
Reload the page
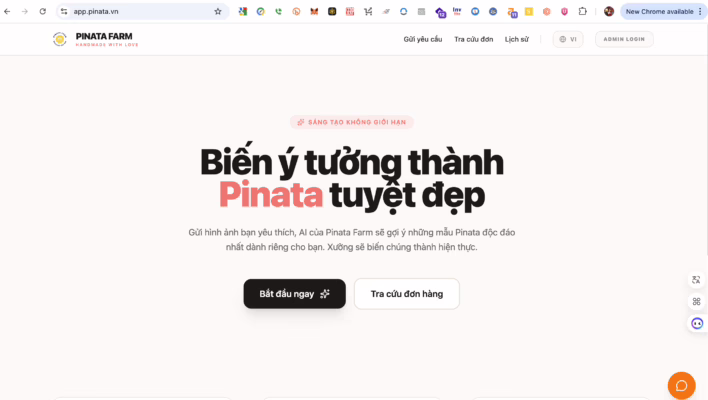click(42, 11)
